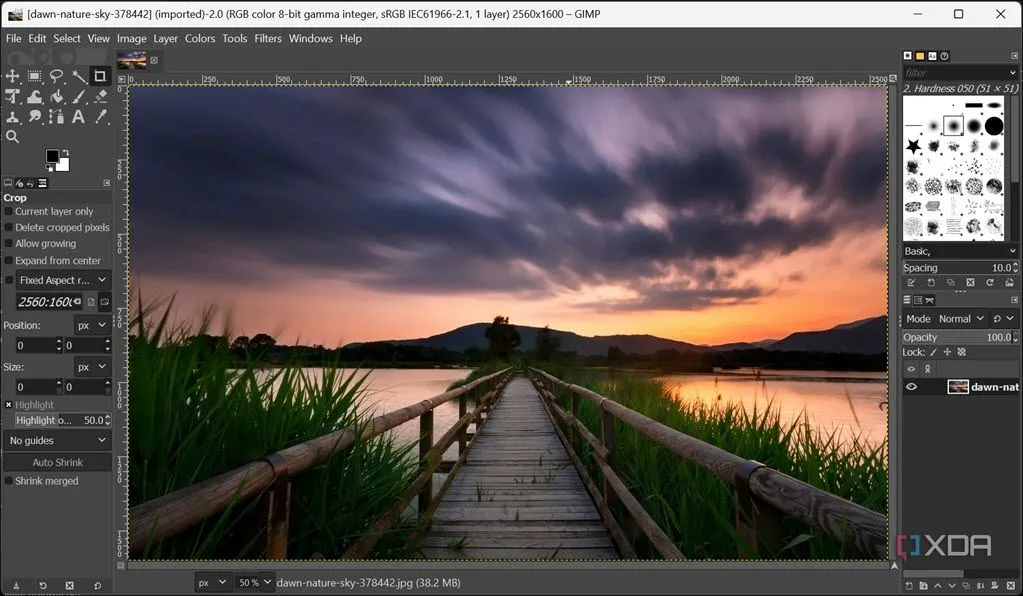The height and width of the screenshot is (596, 1023).
Task: Select the Move tool
Action: (x=14, y=76)
